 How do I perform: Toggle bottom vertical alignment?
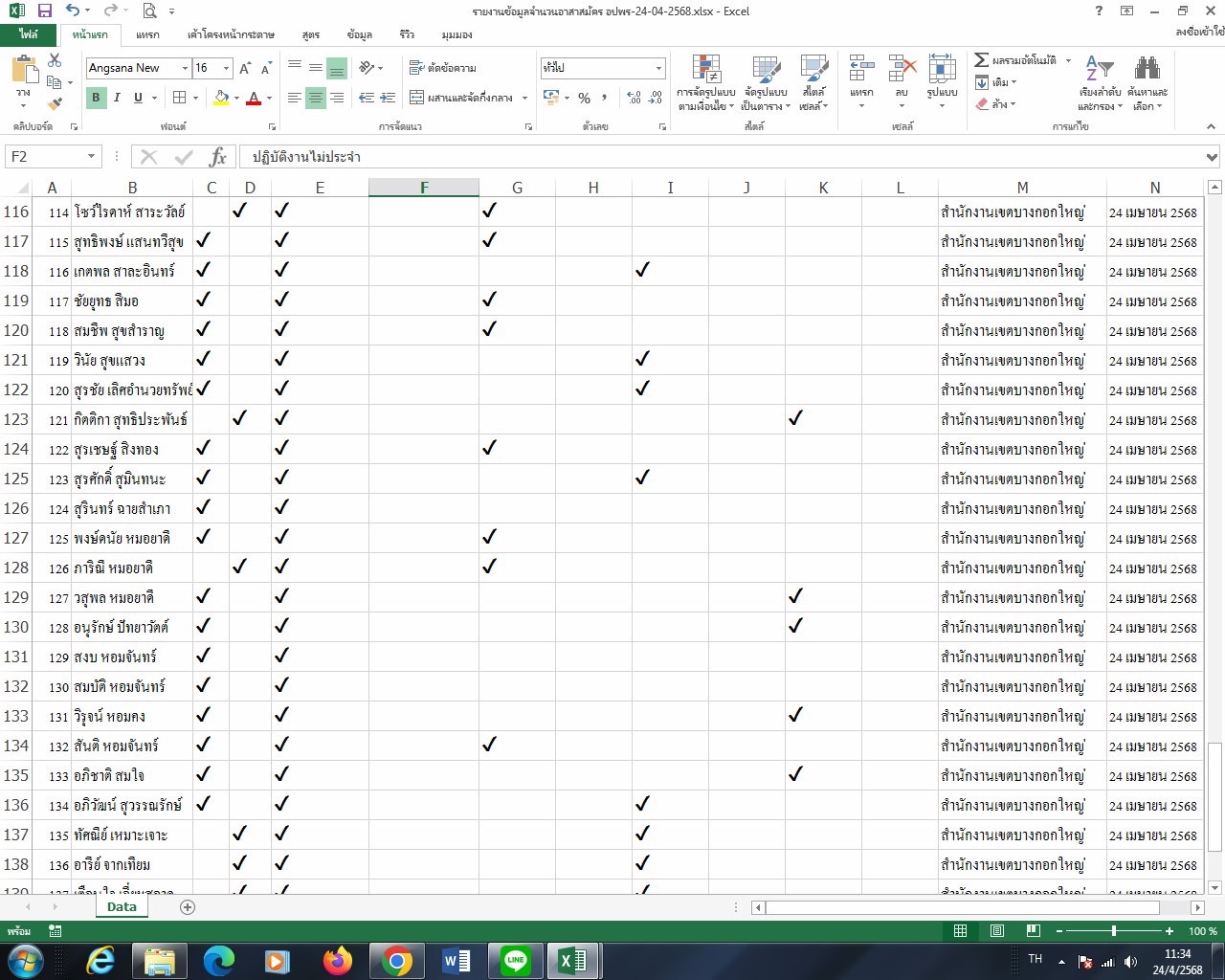pyautogui.click(x=337, y=68)
